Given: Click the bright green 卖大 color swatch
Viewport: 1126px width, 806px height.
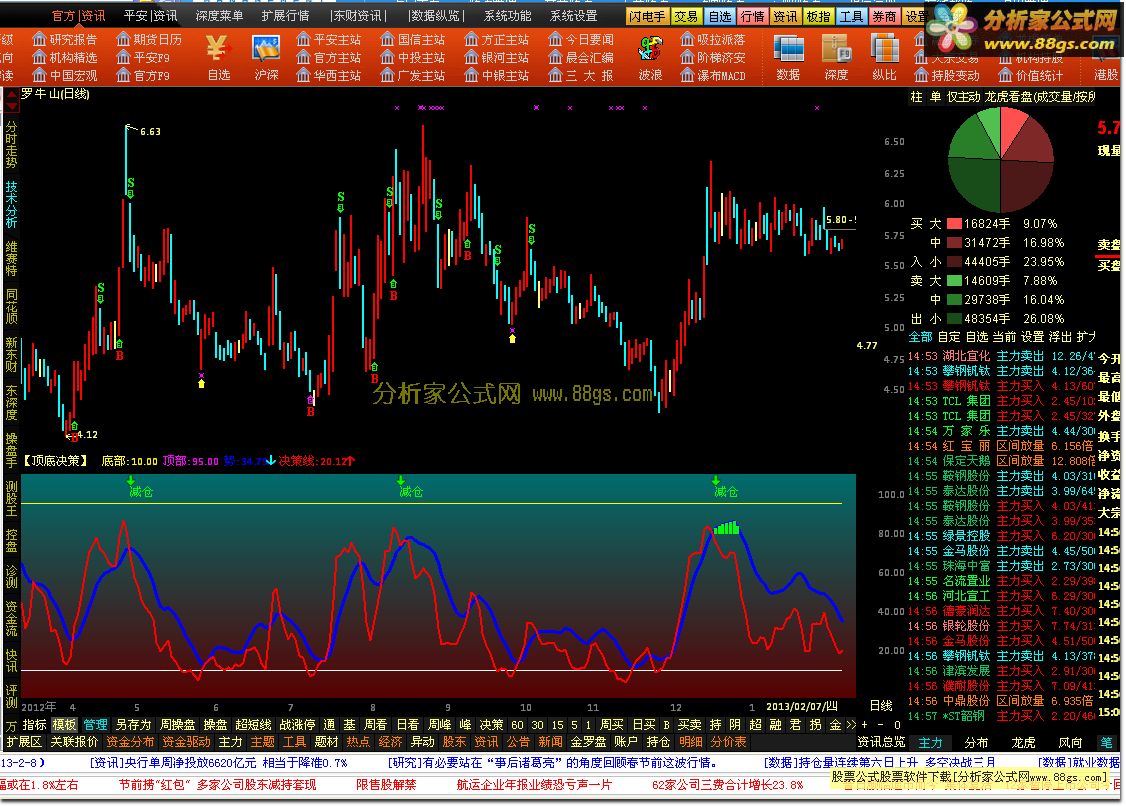Looking at the screenshot, I should click(x=954, y=281).
